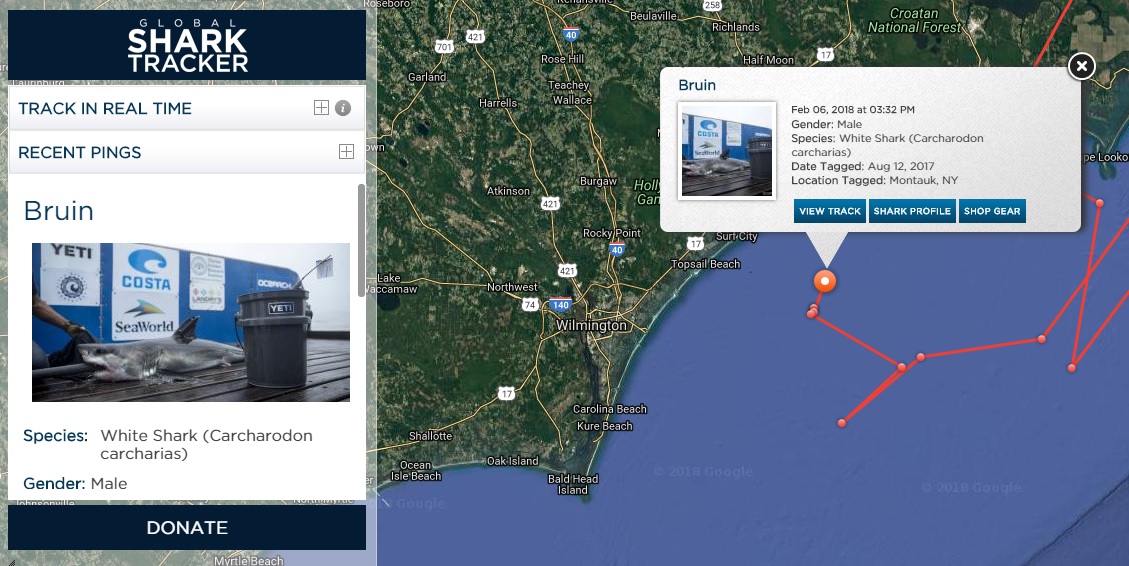Click the info icon beside Track In Real Time
Screen dimensions: 1129x566
(x=343, y=108)
